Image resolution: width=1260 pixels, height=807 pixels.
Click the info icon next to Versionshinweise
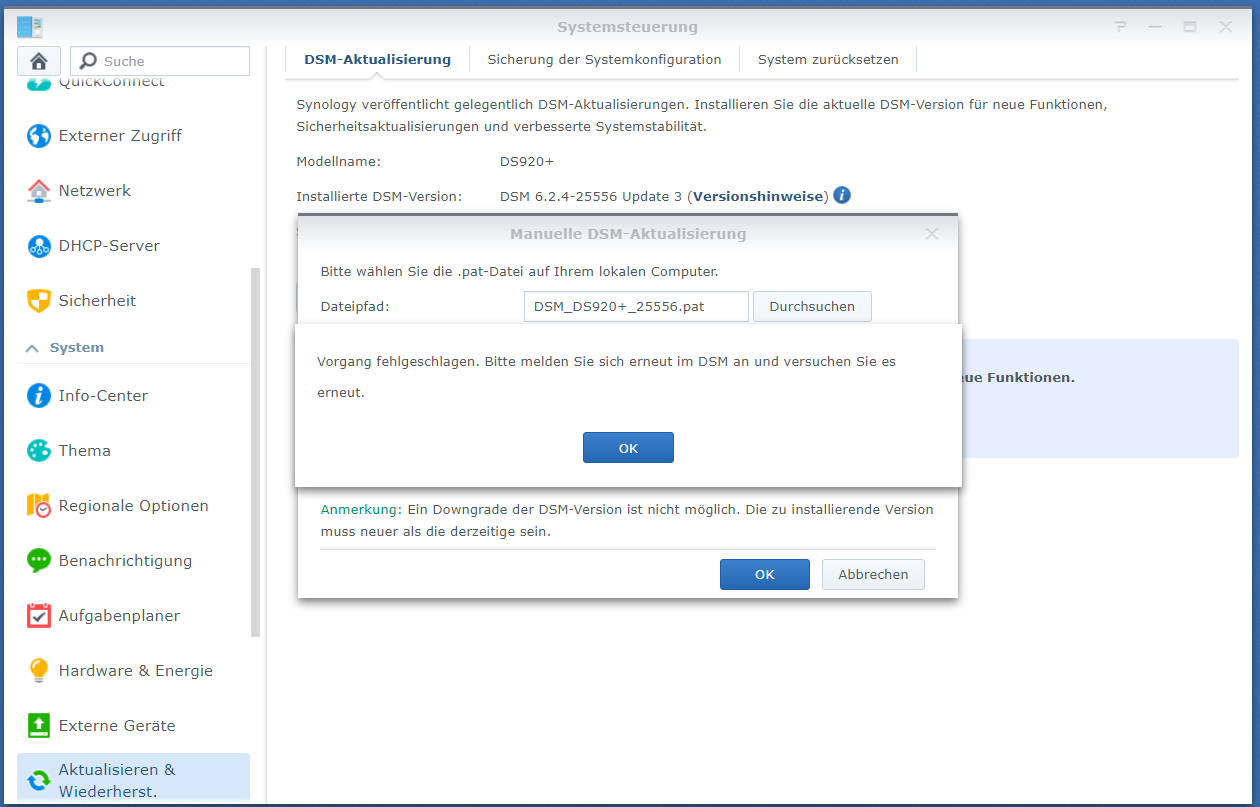pos(842,195)
